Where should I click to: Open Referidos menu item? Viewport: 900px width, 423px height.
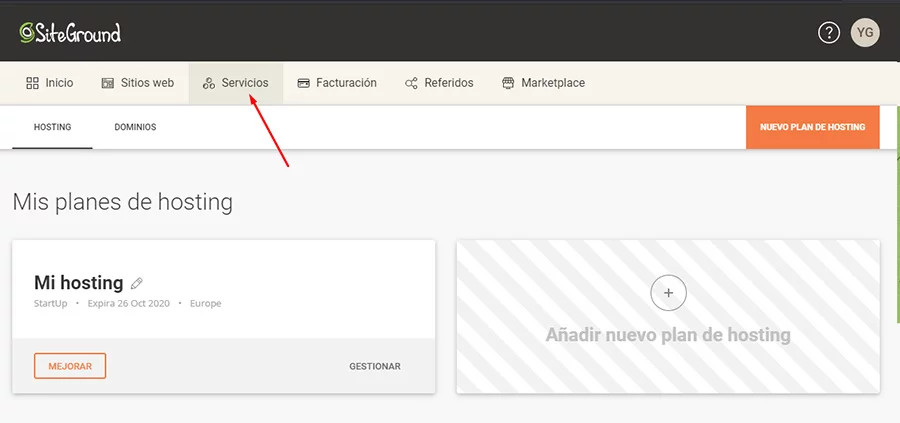pos(439,83)
